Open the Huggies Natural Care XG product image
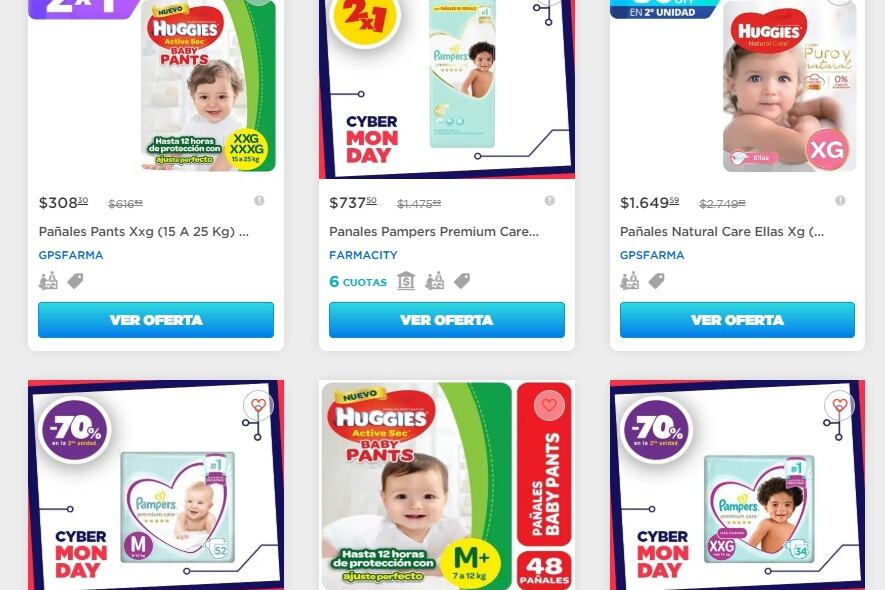The width and height of the screenshot is (885, 590). (x=789, y=86)
